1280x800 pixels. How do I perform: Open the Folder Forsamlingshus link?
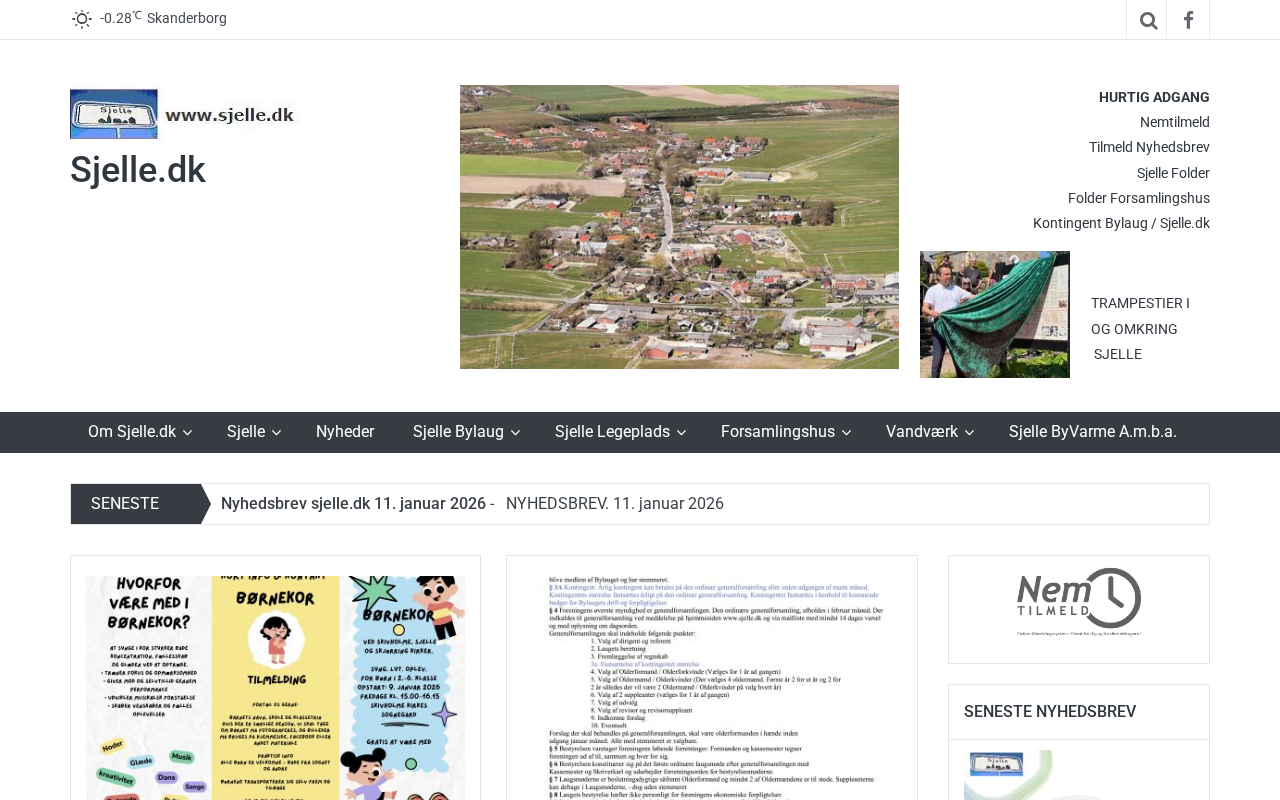tap(1139, 198)
